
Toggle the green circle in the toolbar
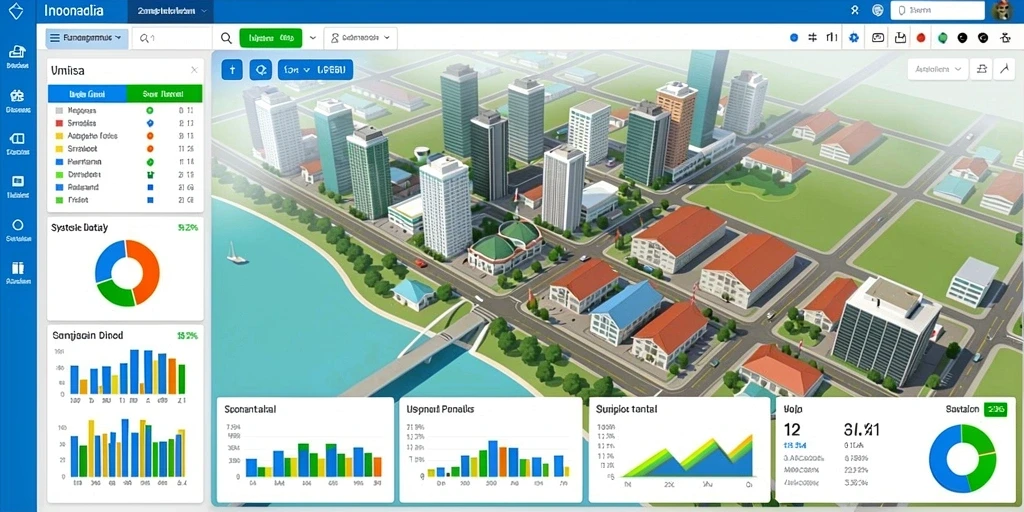(x=942, y=38)
